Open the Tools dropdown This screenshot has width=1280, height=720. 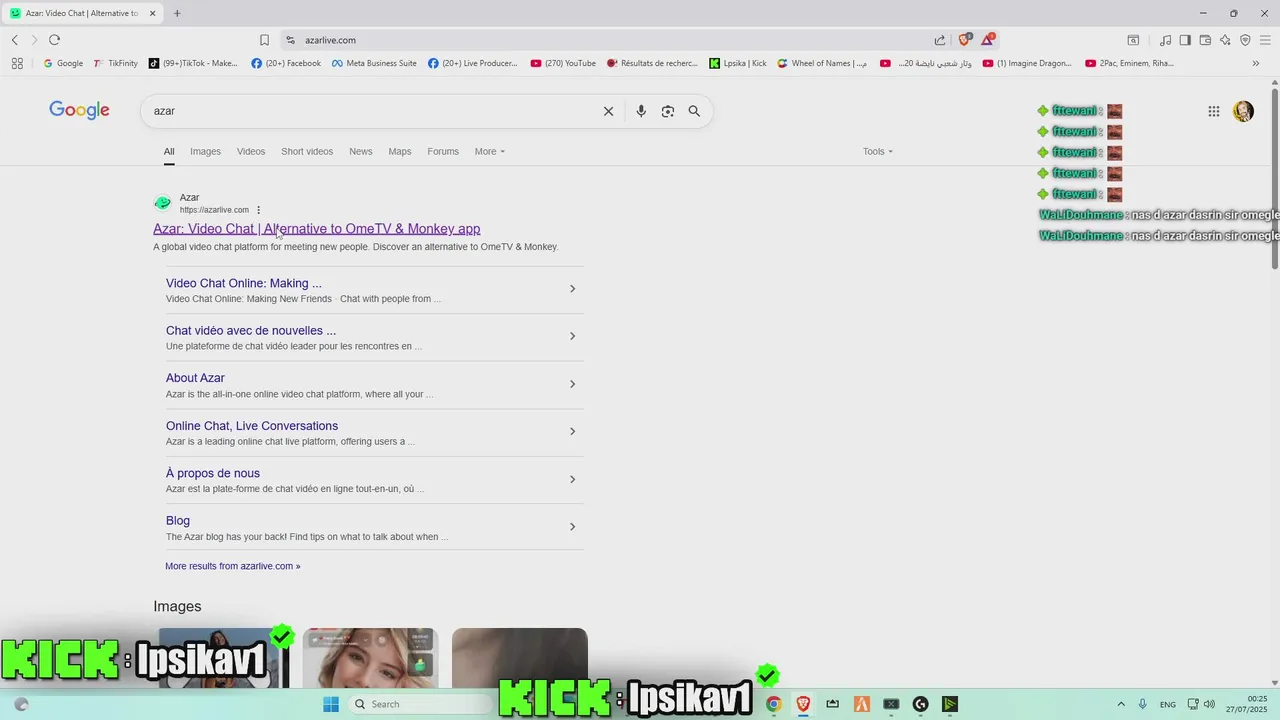click(878, 151)
